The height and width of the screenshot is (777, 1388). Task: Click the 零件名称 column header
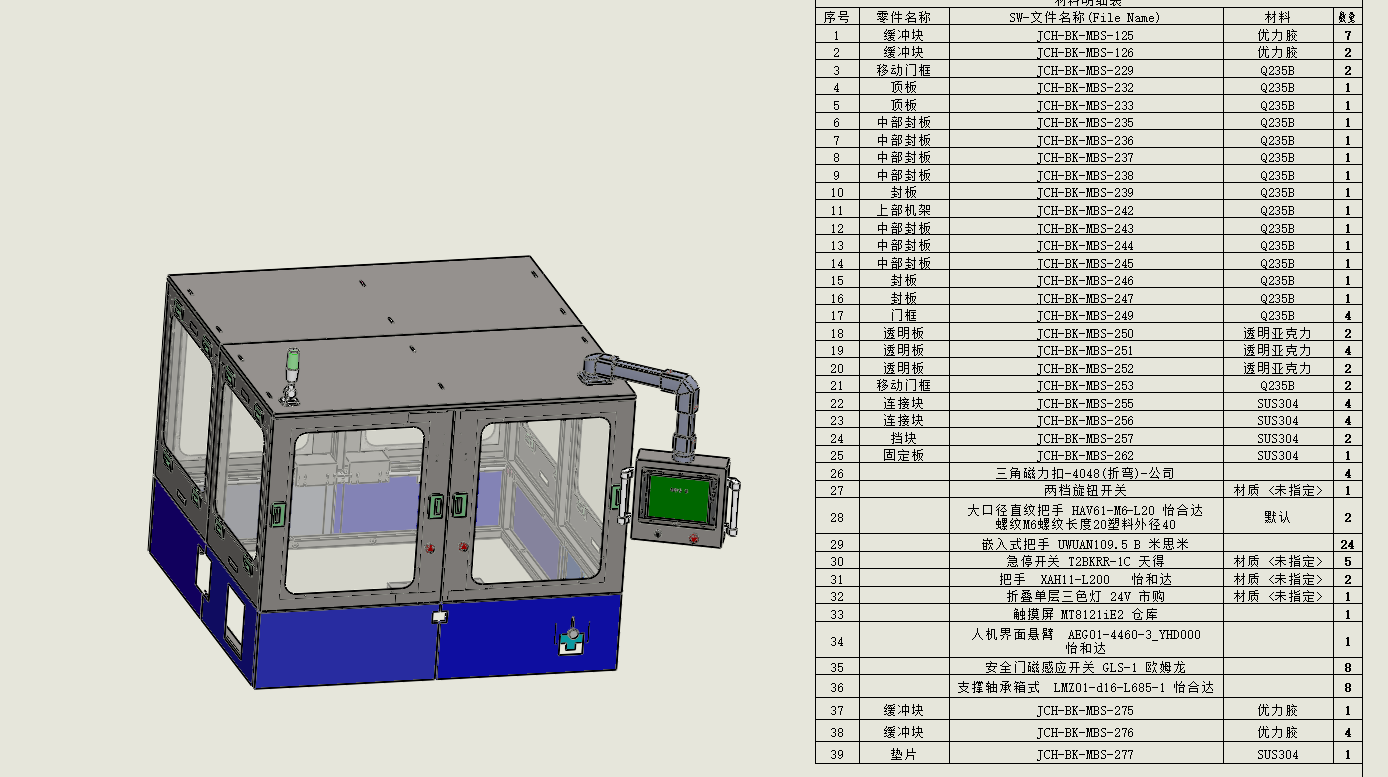click(x=903, y=17)
